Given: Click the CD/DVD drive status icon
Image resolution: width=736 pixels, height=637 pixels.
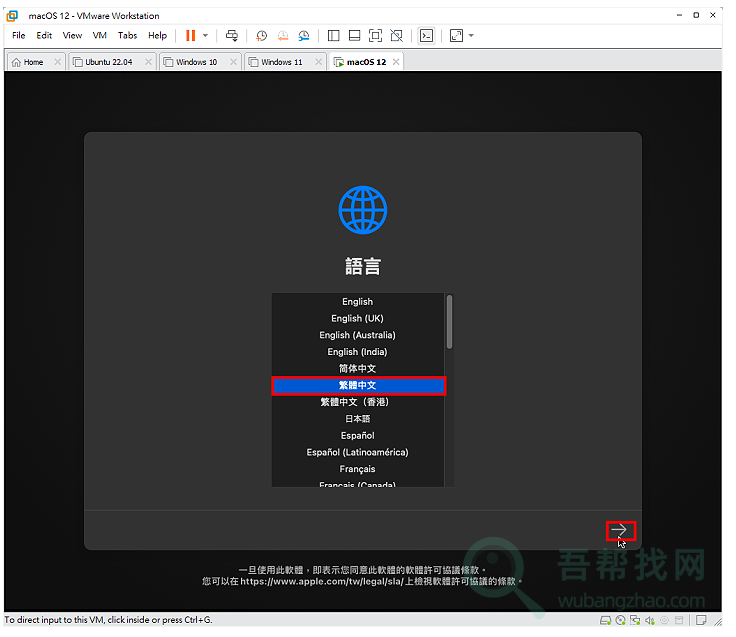Looking at the screenshot, I should [621, 621].
